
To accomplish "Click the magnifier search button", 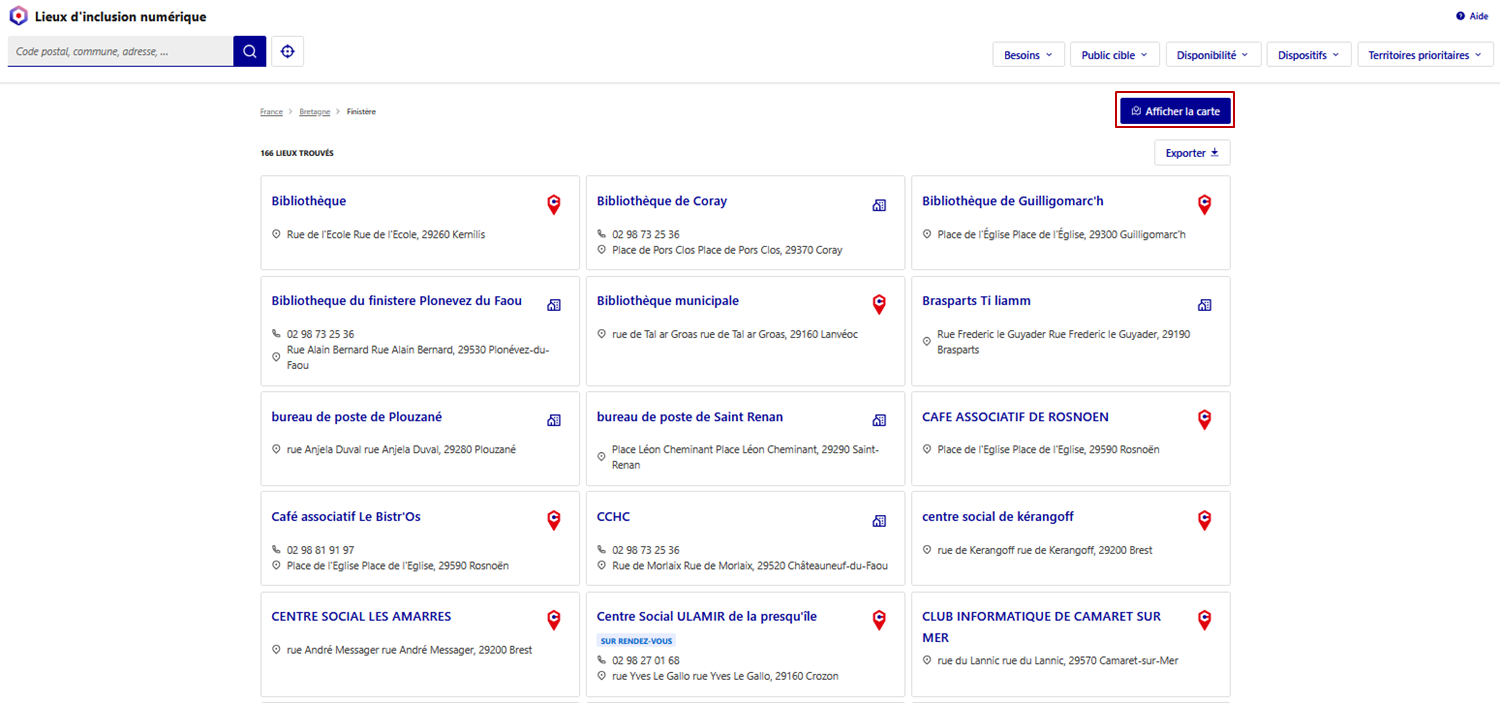I will (250, 51).
